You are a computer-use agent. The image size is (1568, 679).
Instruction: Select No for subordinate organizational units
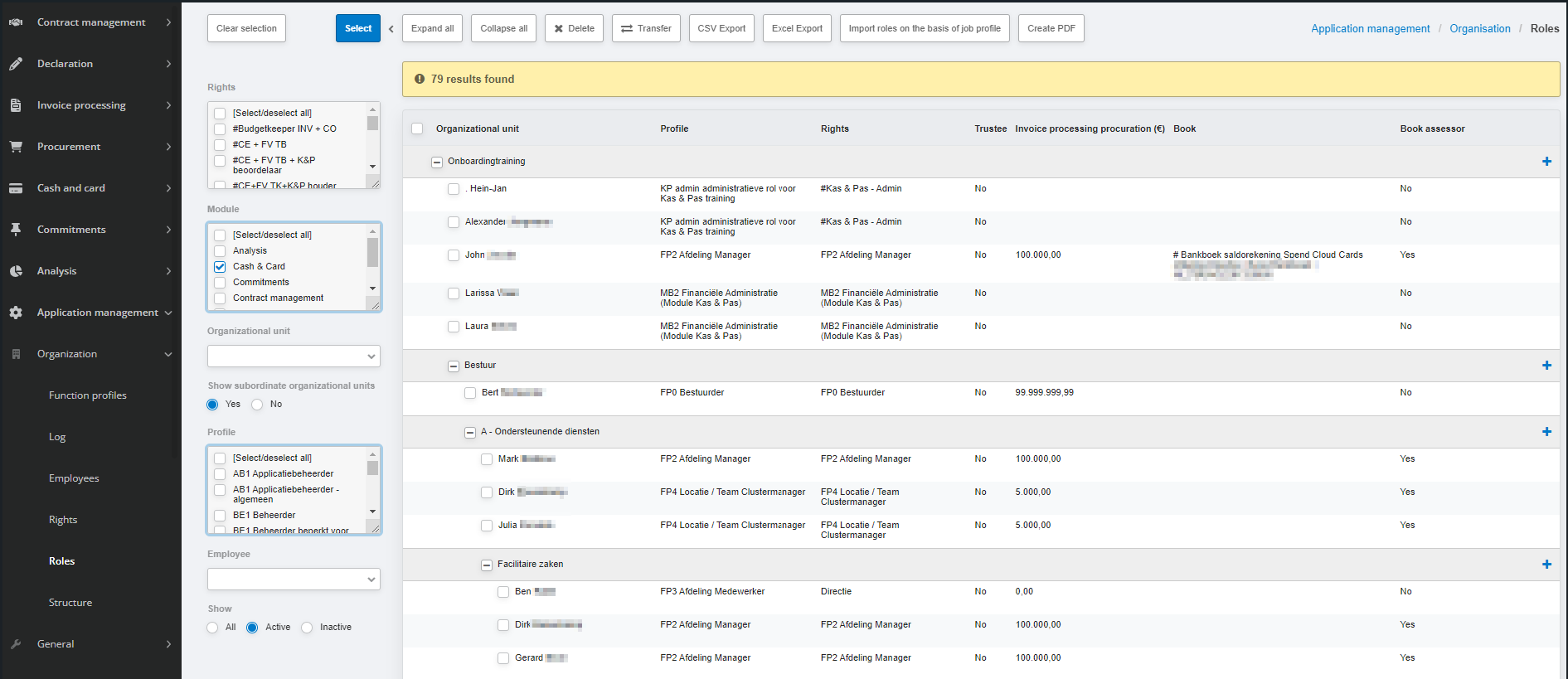point(257,405)
